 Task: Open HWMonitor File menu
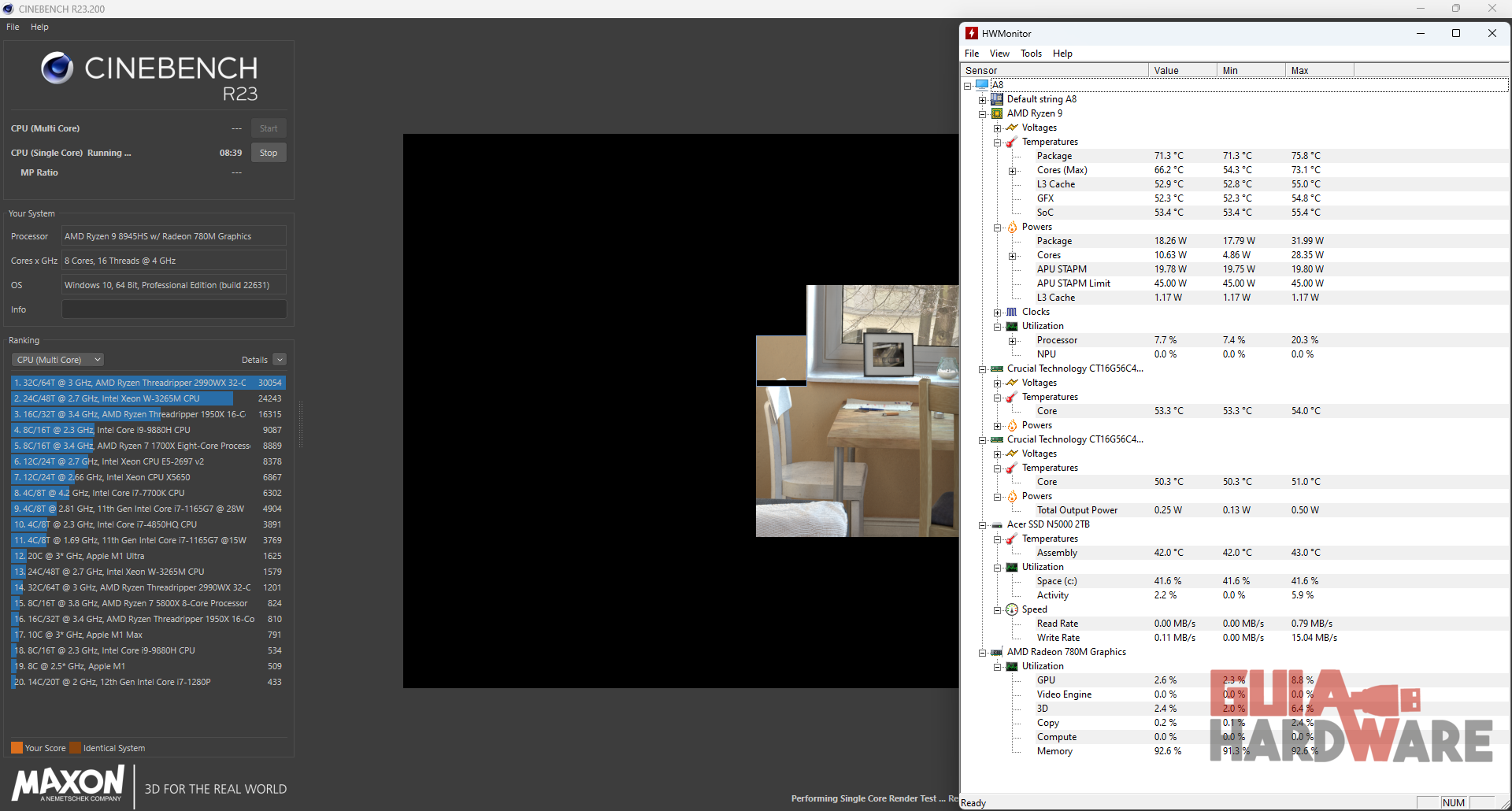[972, 54]
